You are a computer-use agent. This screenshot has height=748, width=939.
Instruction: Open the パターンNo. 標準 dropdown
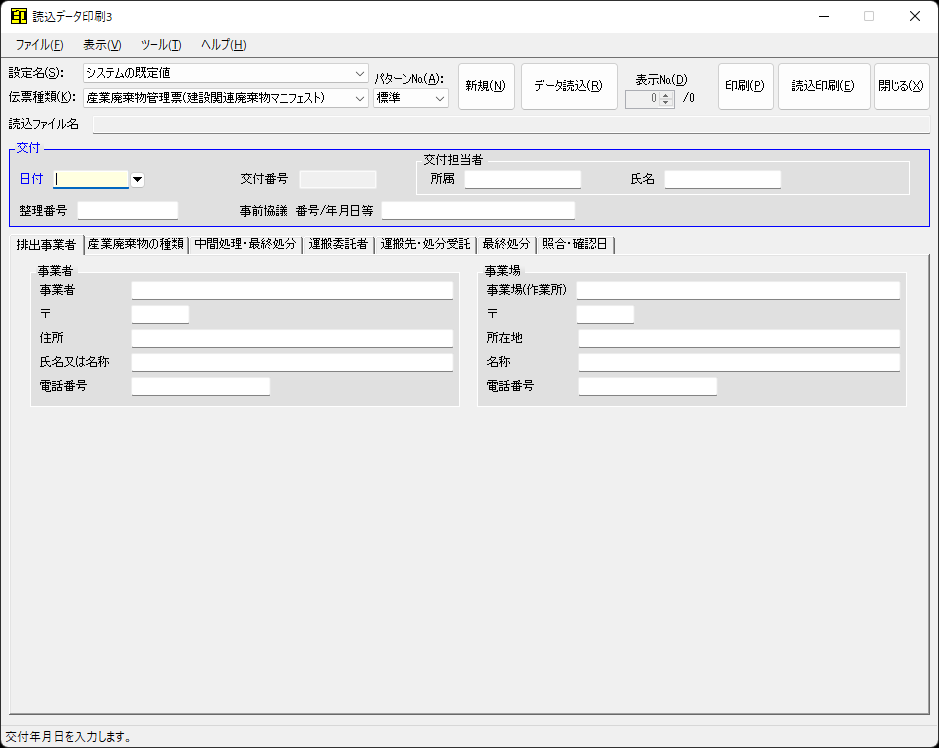coord(440,97)
